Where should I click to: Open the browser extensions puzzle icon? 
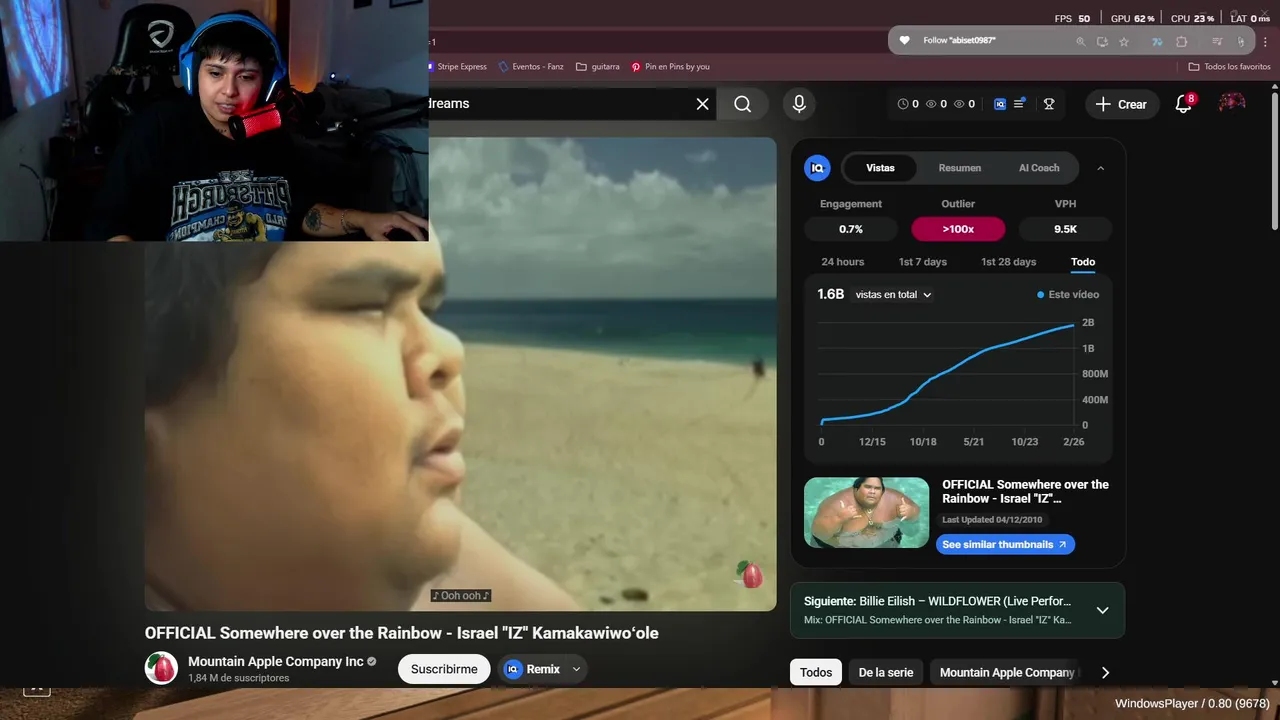tap(1182, 42)
